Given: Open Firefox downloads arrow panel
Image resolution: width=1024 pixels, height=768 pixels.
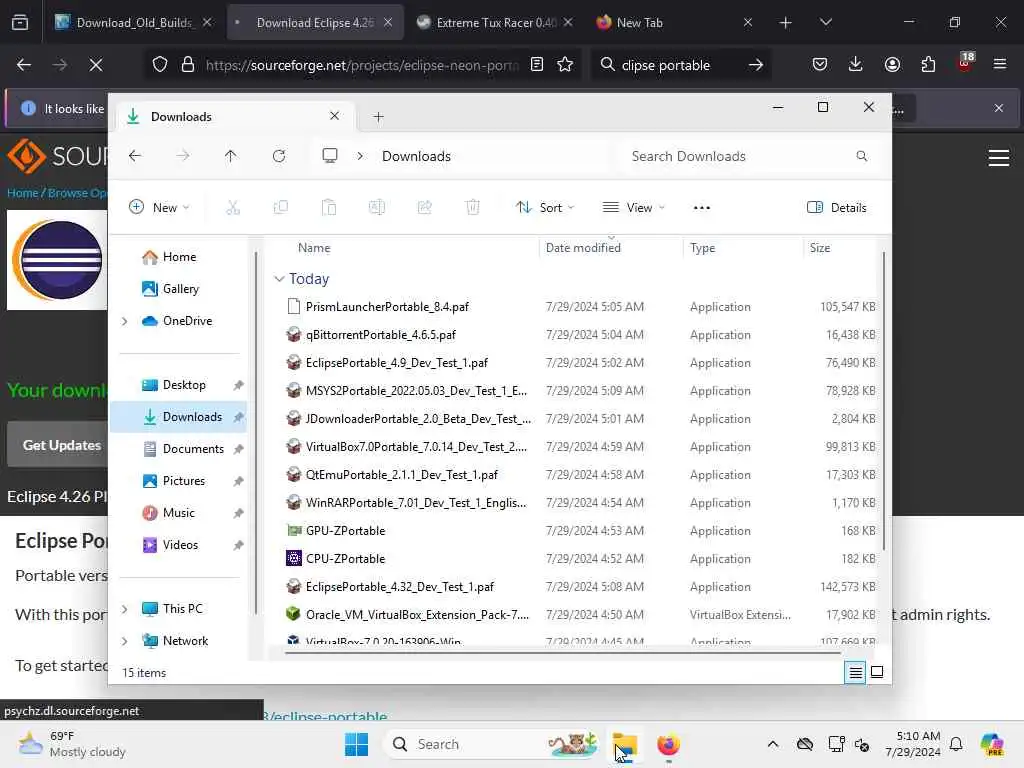Looking at the screenshot, I should pyautogui.click(x=856, y=64).
